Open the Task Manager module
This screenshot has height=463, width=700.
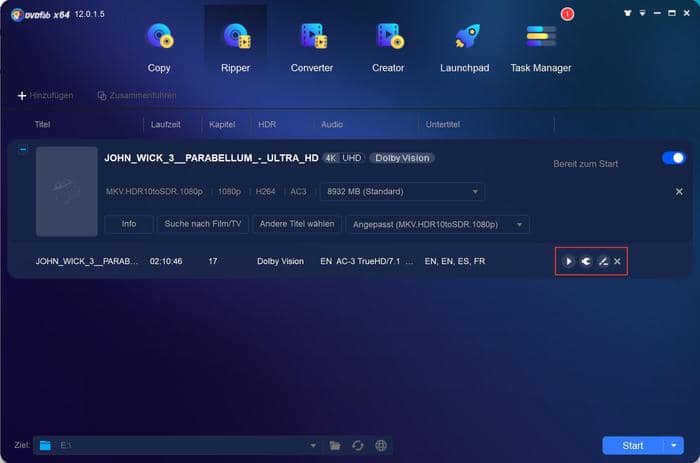pos(541,48)
